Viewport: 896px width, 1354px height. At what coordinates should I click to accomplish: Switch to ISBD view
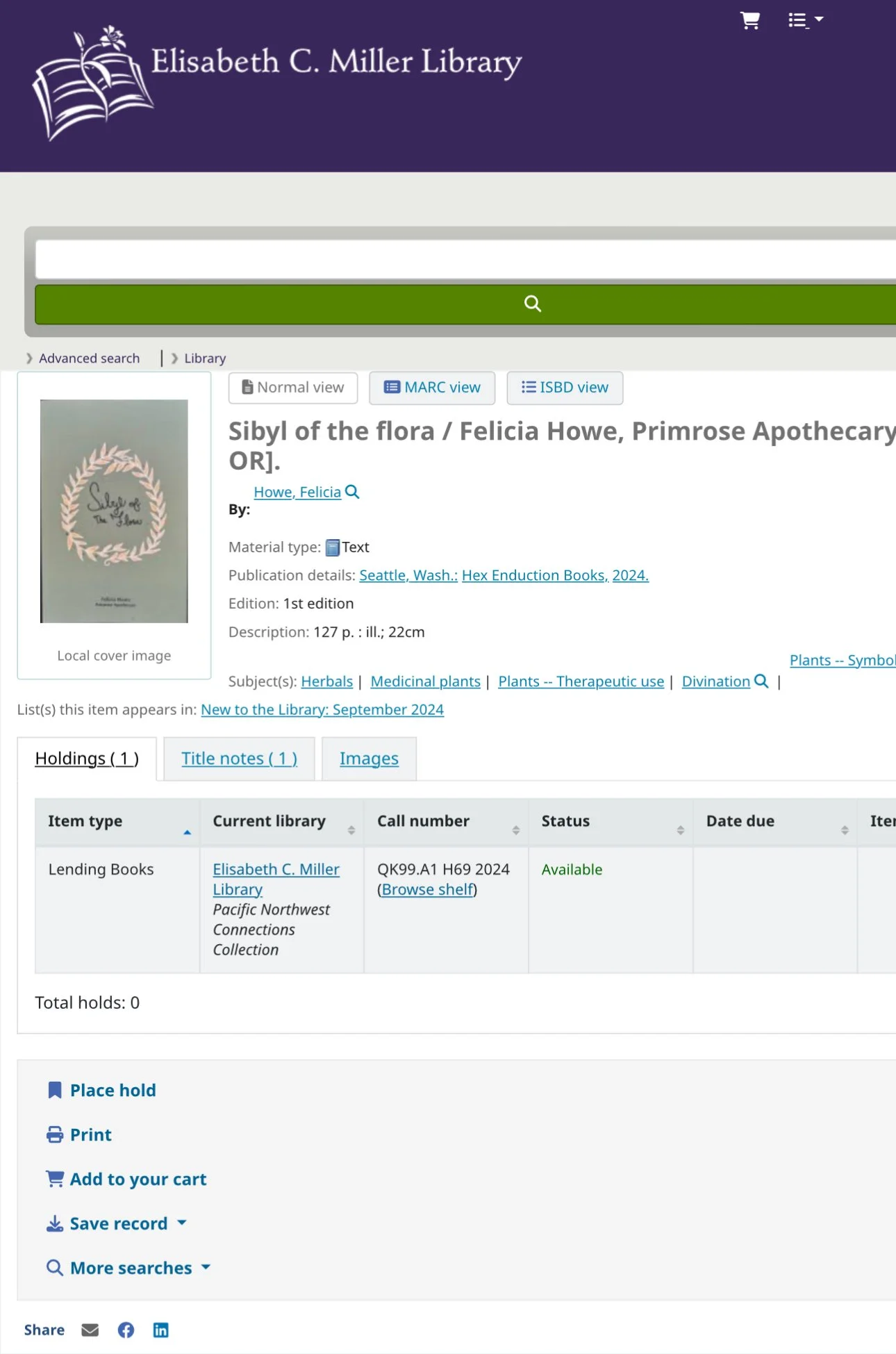(565, 388)
